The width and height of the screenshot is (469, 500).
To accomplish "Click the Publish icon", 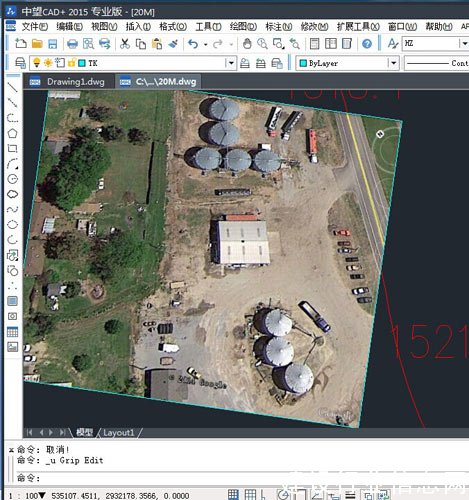I will click(105, 44).
